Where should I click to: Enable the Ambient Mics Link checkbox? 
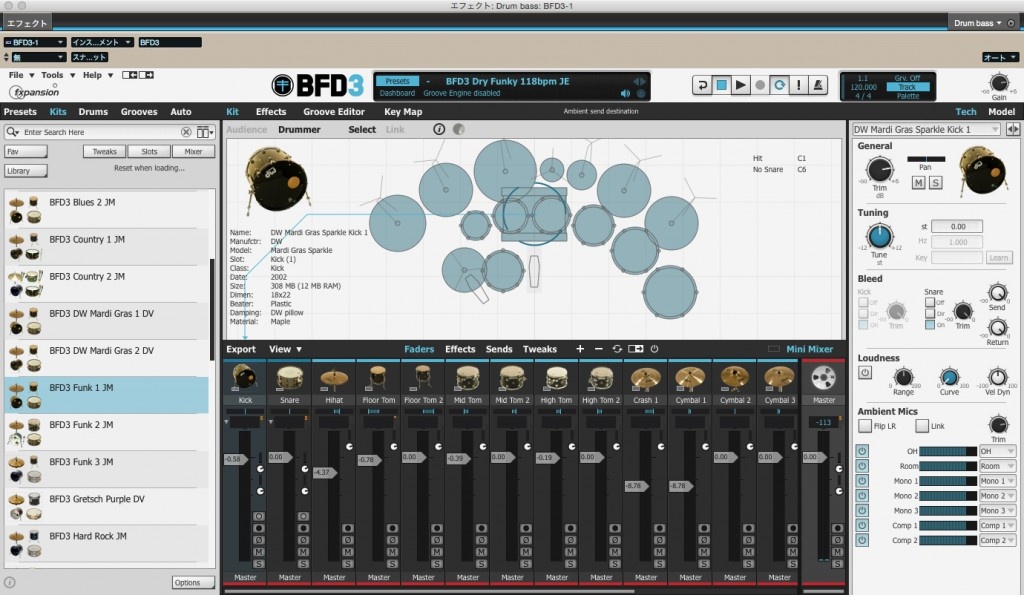(x=921, y=426)
